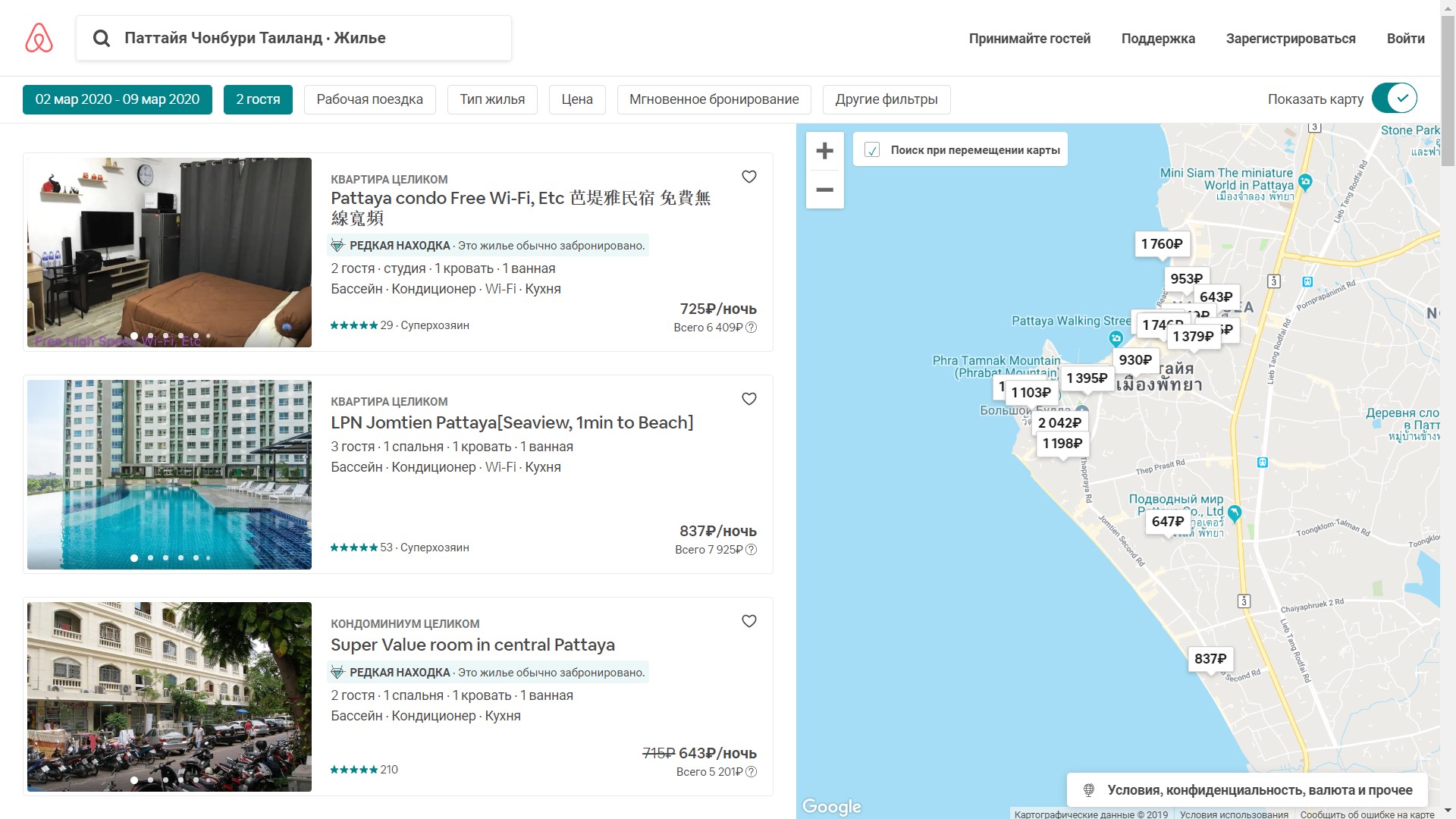
Task: Save LPN Jomtien Pattaya listing with heart
Action: click(749, 399)
